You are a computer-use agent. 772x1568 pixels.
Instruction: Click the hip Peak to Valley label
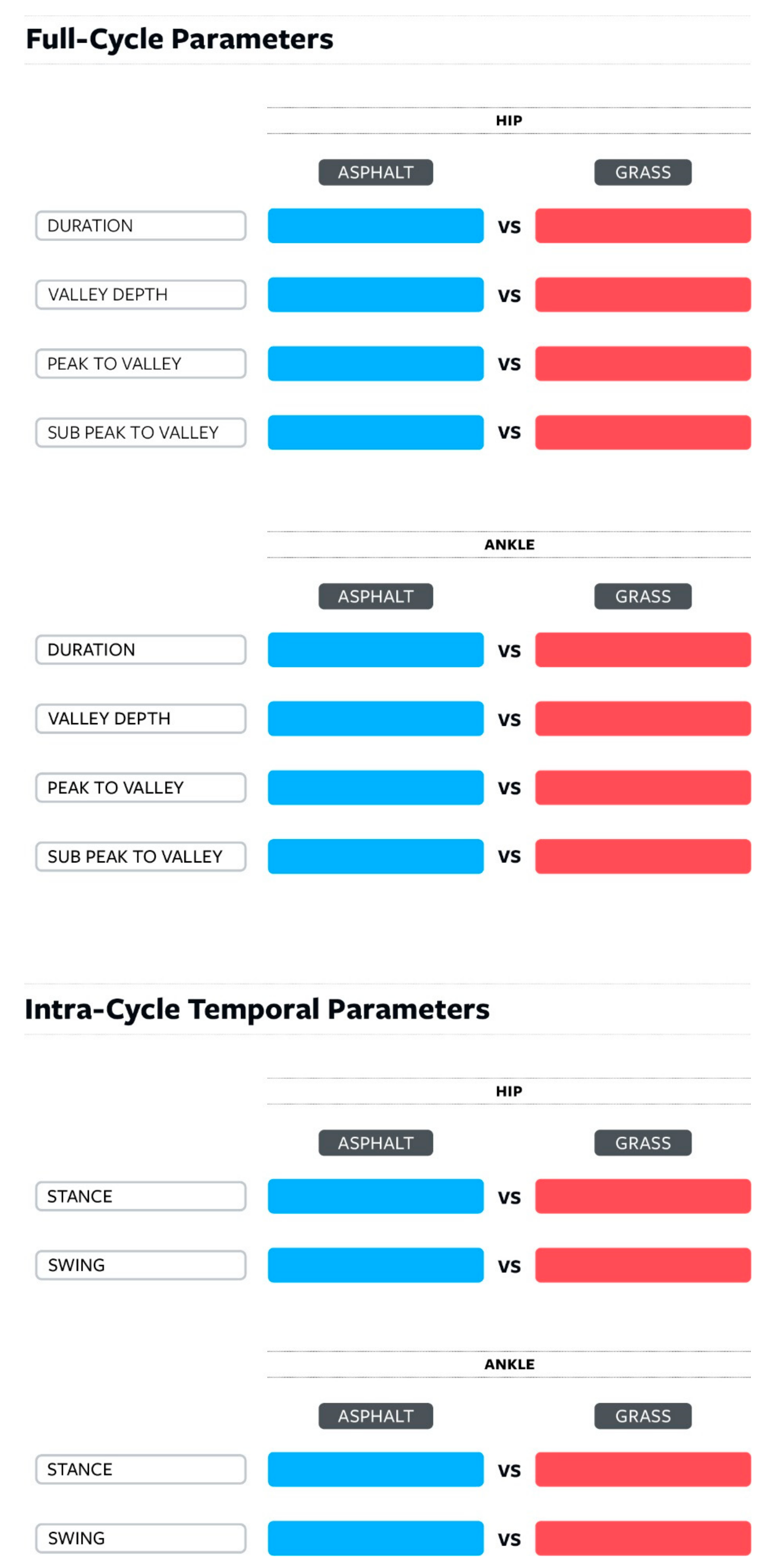(x=140, y=363)
